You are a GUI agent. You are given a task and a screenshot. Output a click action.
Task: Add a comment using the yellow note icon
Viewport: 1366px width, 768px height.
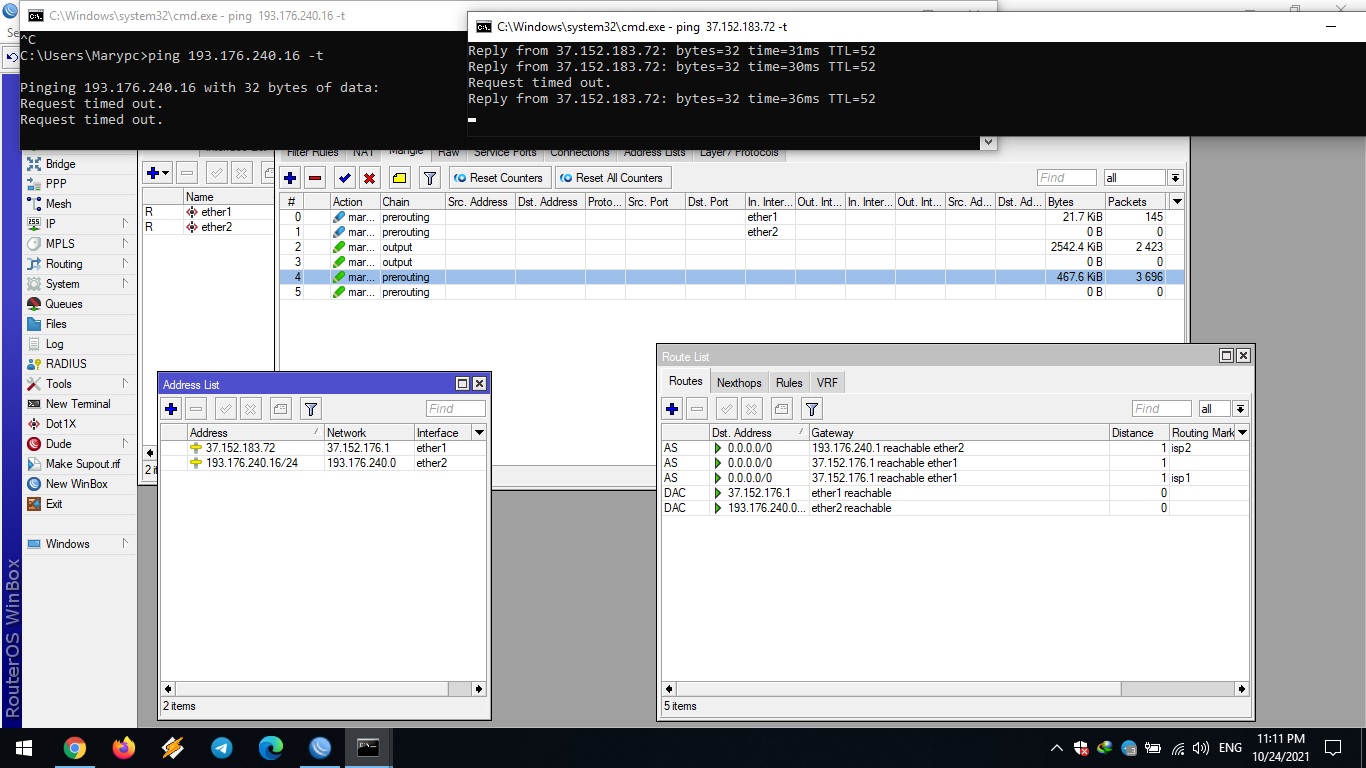(399, 178)
